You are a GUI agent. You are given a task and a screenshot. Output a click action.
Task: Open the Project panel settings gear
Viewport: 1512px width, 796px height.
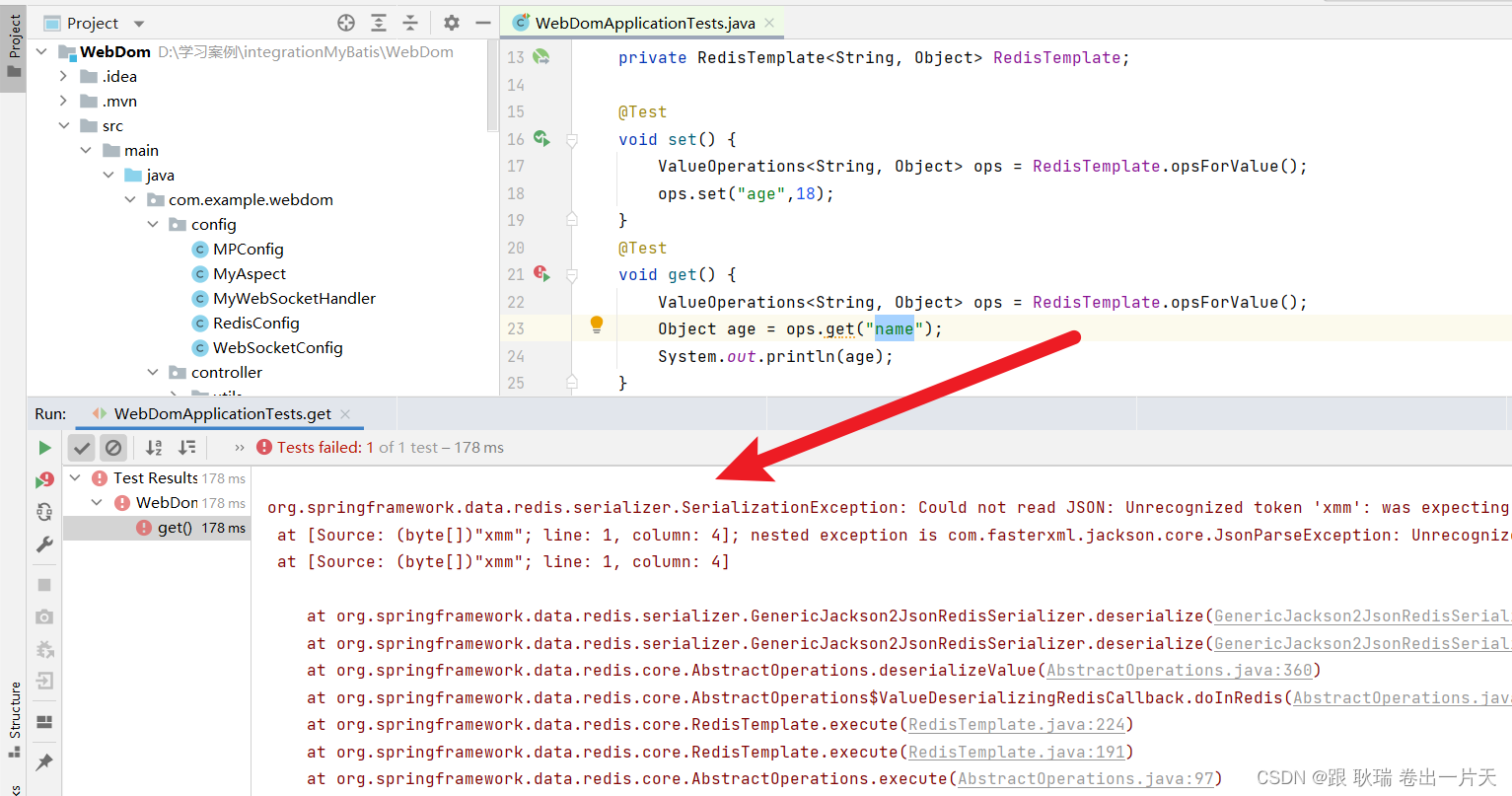tap(449, 22)
